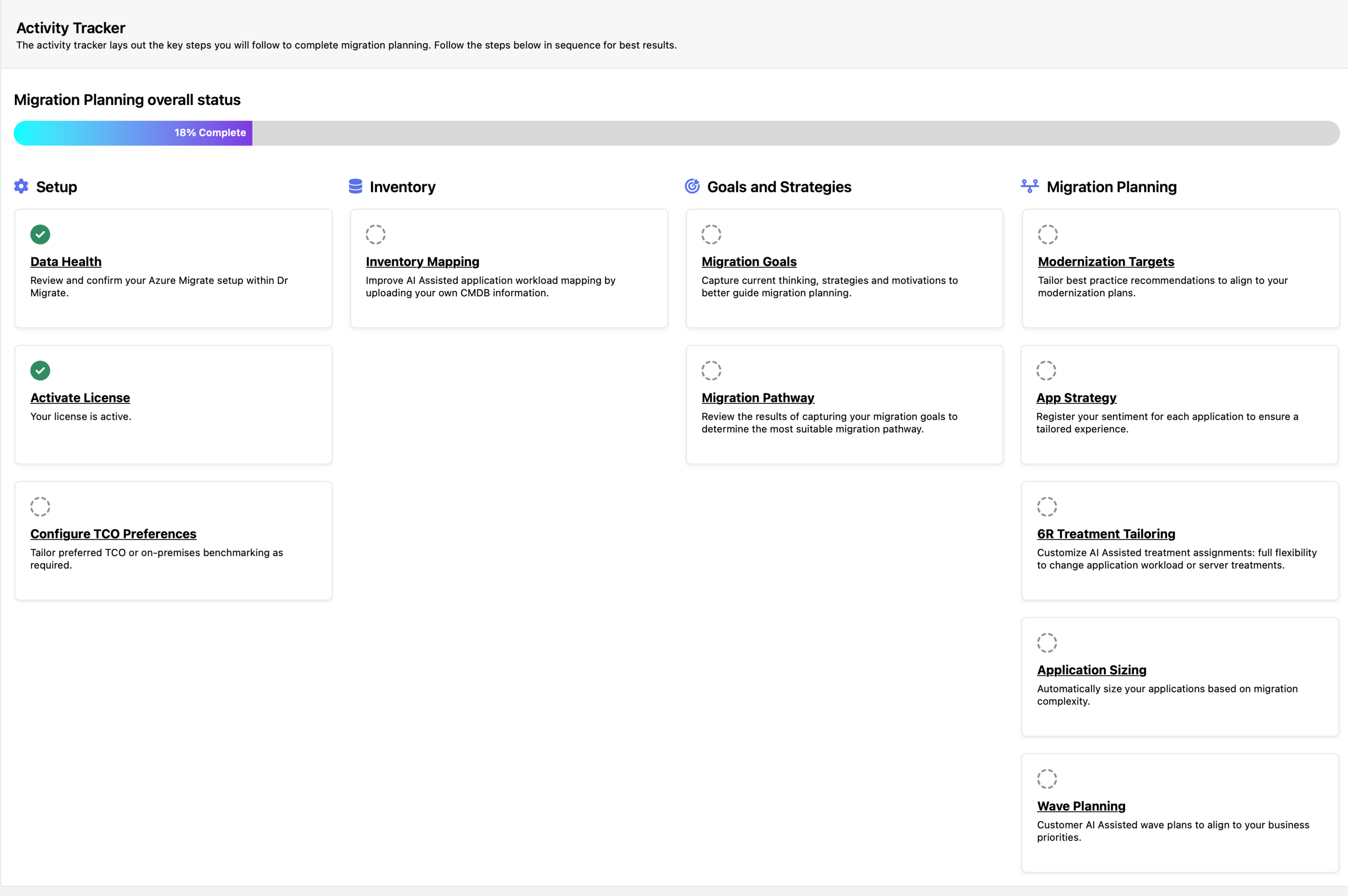Viewport: 1348px width, 896px height.
Task: Click the Migration Pathway description text
Action: 829,423
